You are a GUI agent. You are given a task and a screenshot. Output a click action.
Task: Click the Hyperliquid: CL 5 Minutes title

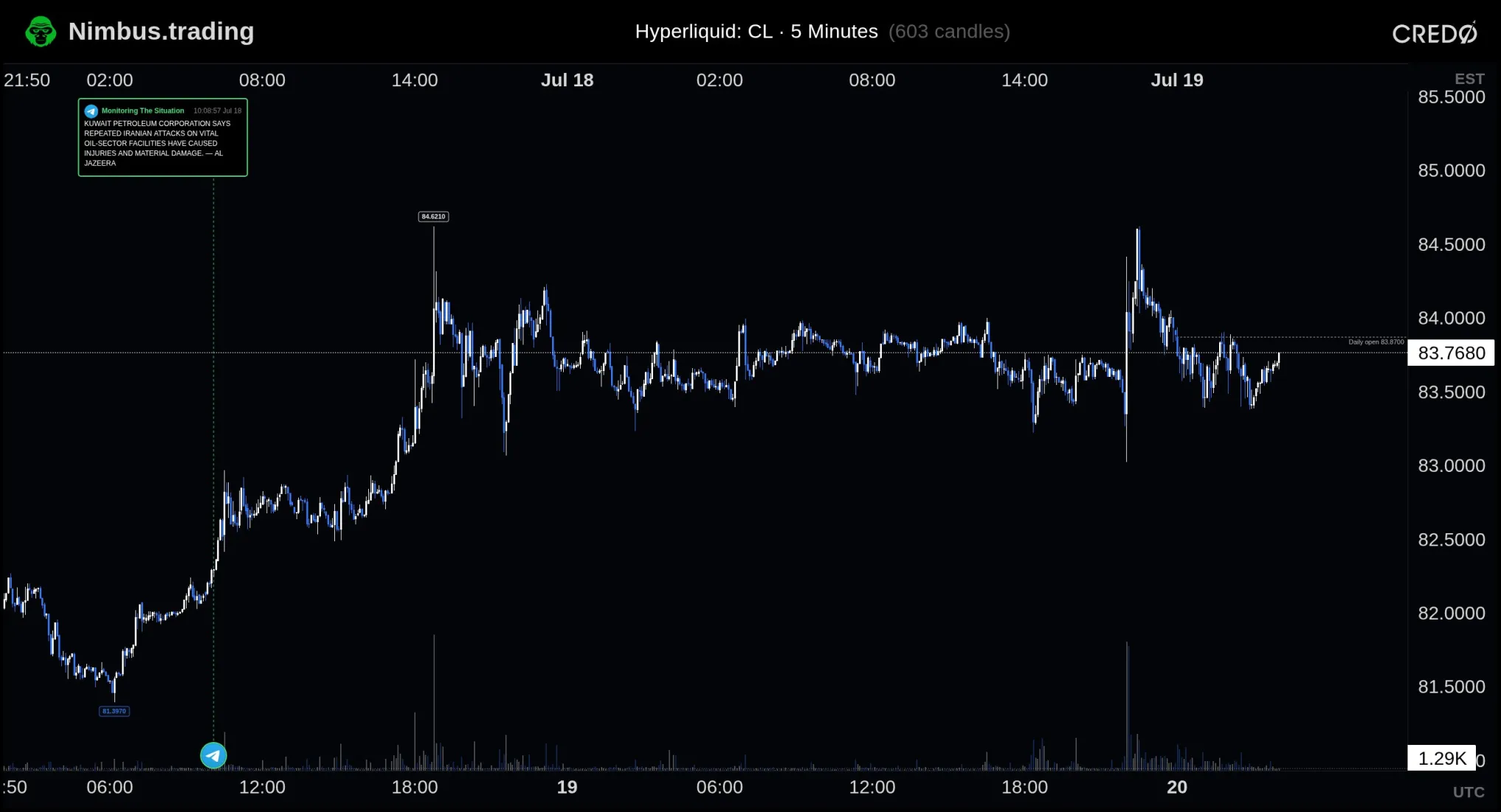756,31
